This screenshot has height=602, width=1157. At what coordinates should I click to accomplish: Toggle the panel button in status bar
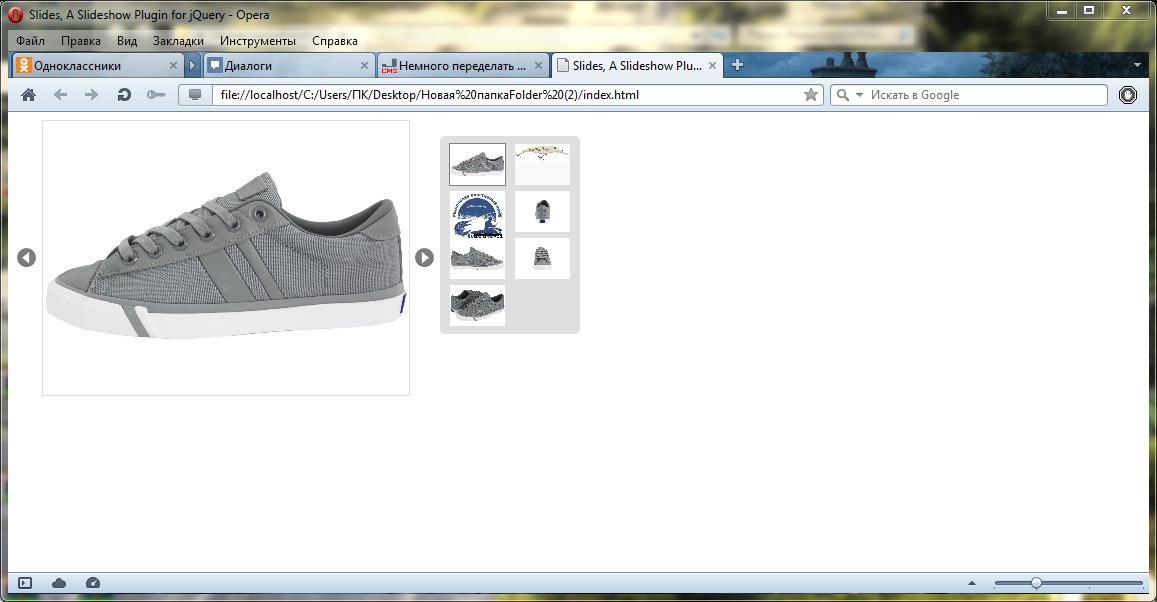pos(25,583)
